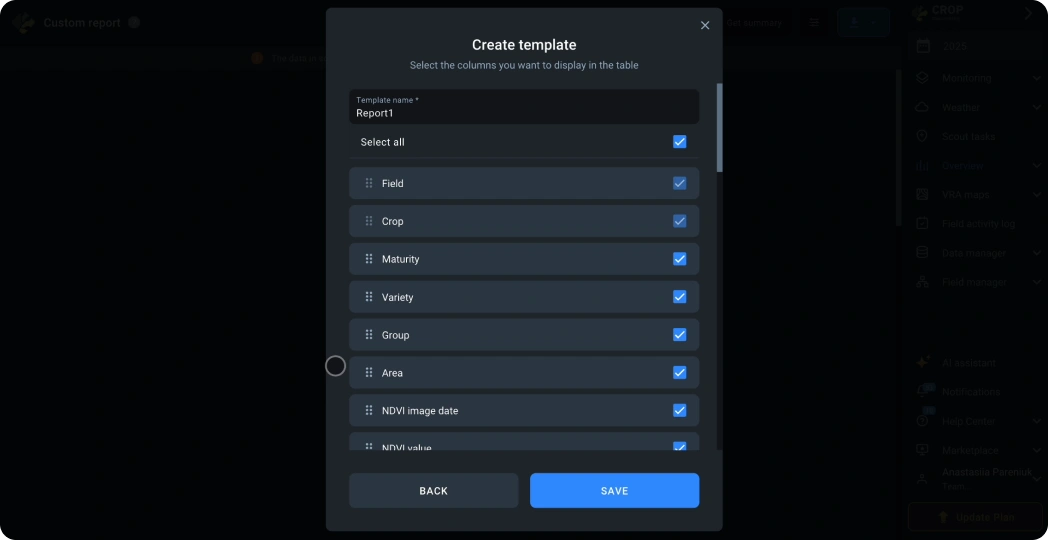Uncheck the Variety column checkbox

pyautogui.click(x=680, y=297)
